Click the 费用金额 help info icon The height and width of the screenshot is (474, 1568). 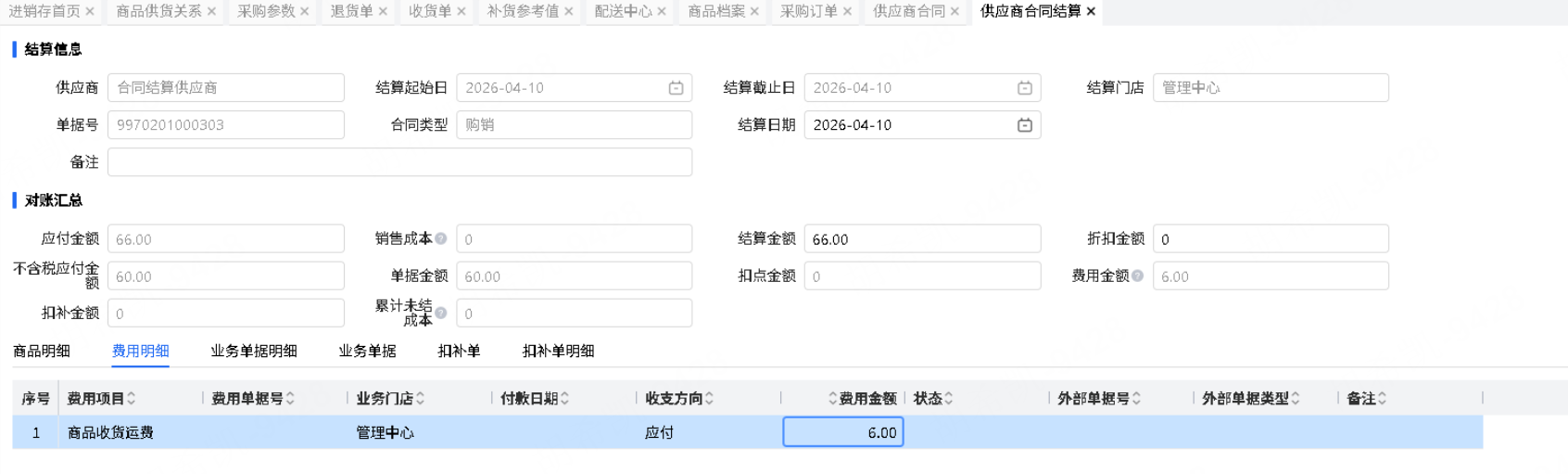pos(1137,275)
